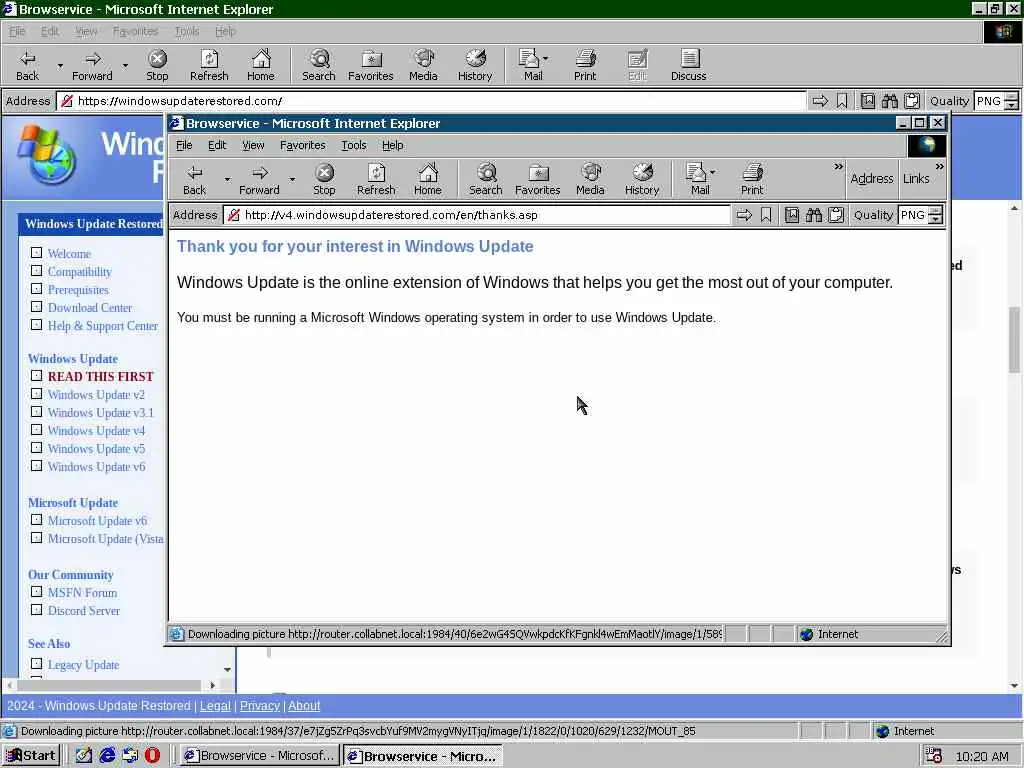Open Search in the front window toolbar

(485, 180)
